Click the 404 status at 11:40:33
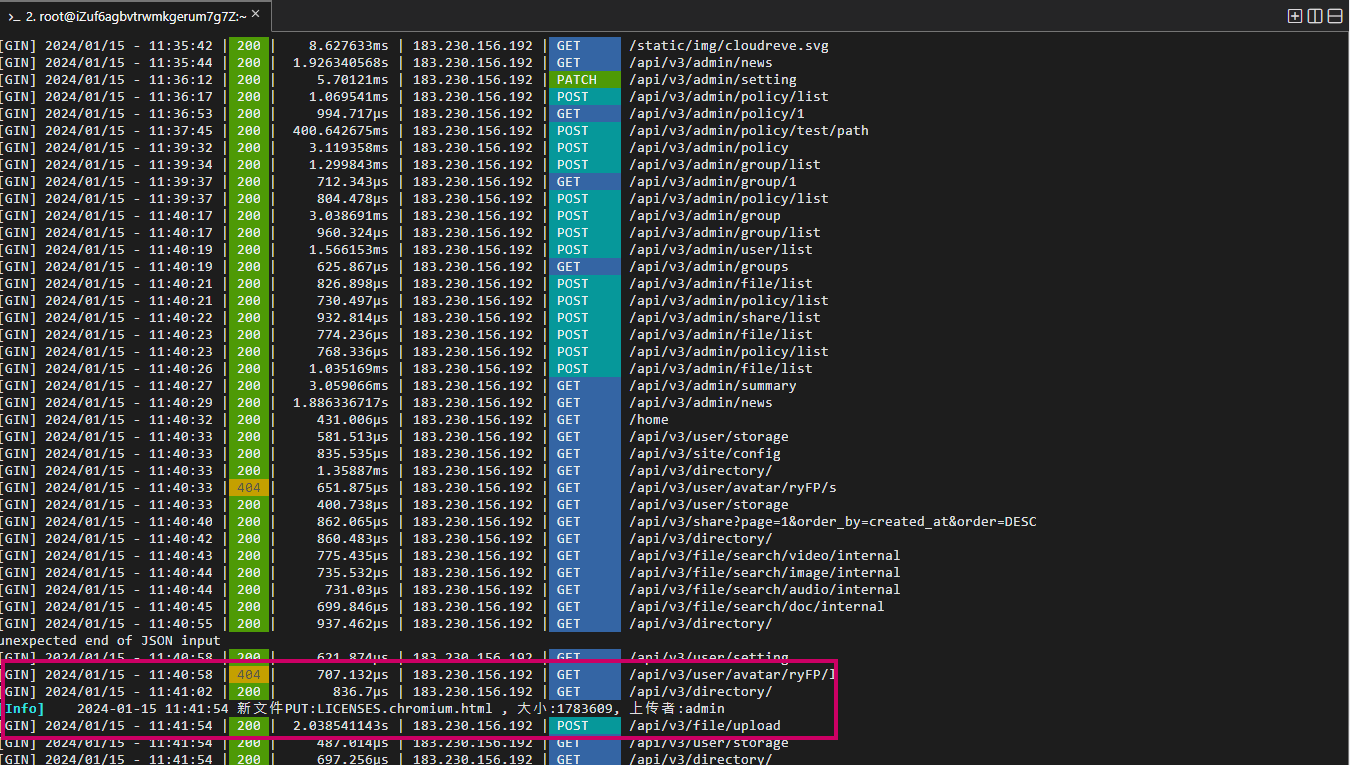1350x765 pixels. tap(249, 488)
